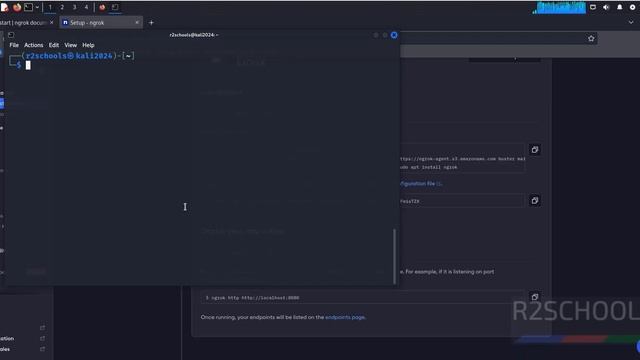Switch to workspace 2

click(x=62, y=7)
